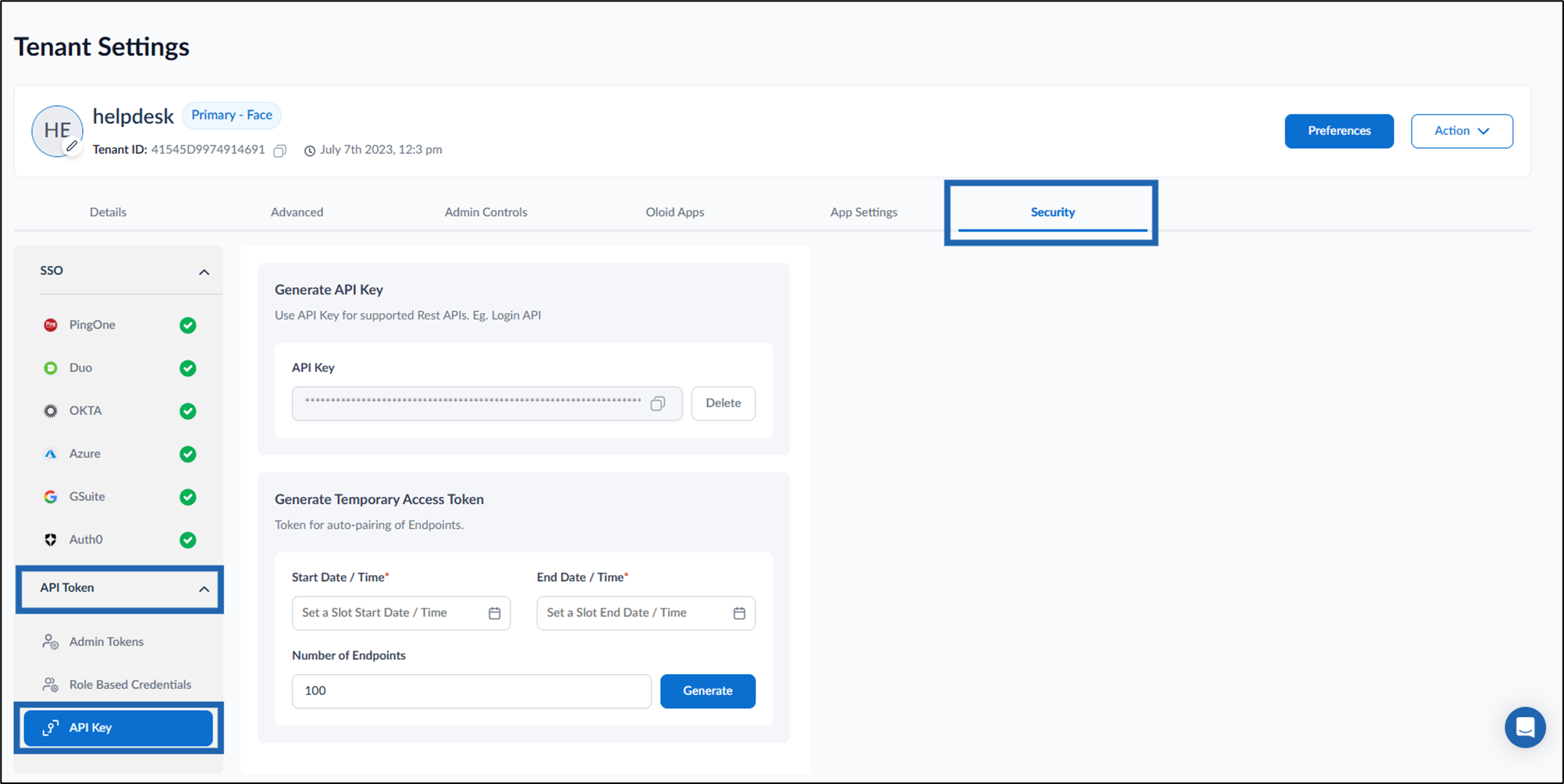Click the Primary - Face badge
1564x784 pixels.
click(232, 115)
